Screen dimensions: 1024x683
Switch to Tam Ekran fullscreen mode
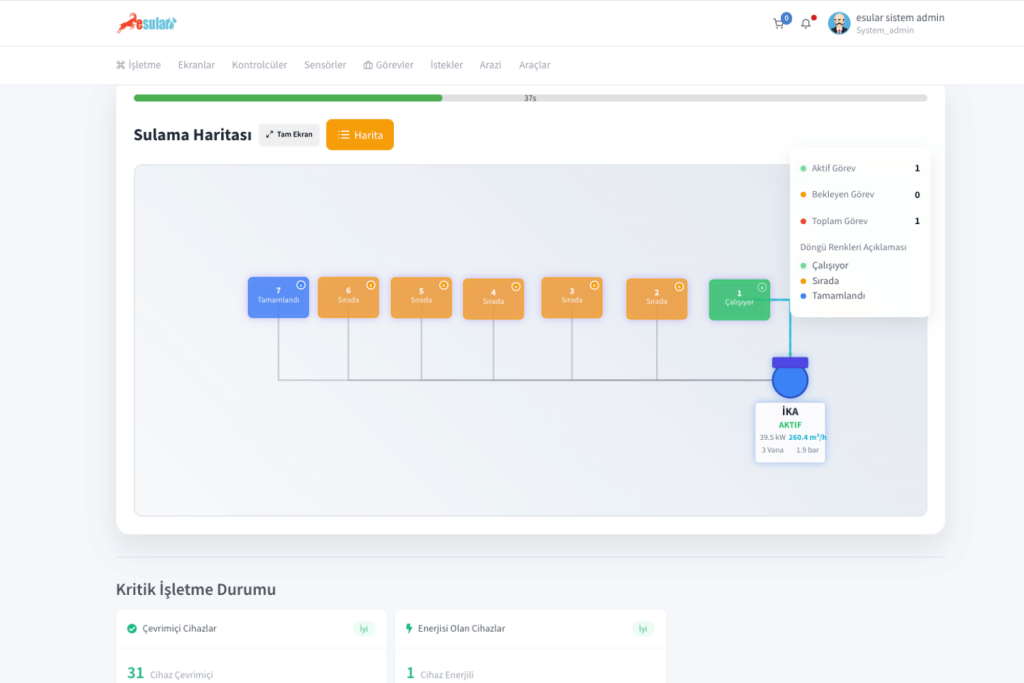[x=289, y=134]
